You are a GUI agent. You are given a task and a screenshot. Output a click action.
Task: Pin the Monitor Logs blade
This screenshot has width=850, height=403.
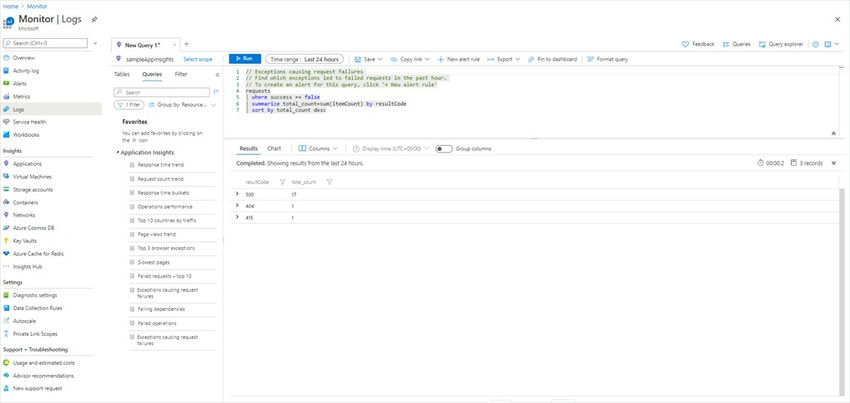pos(94,20)
